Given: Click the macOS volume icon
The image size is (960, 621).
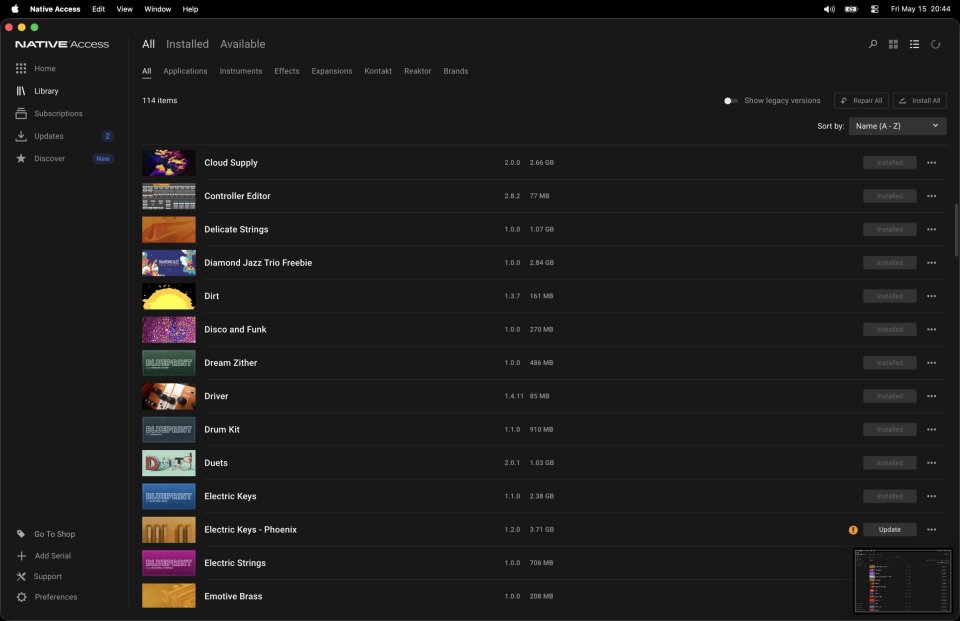Looking at the screenshot, I should click(x=829, y=9).
